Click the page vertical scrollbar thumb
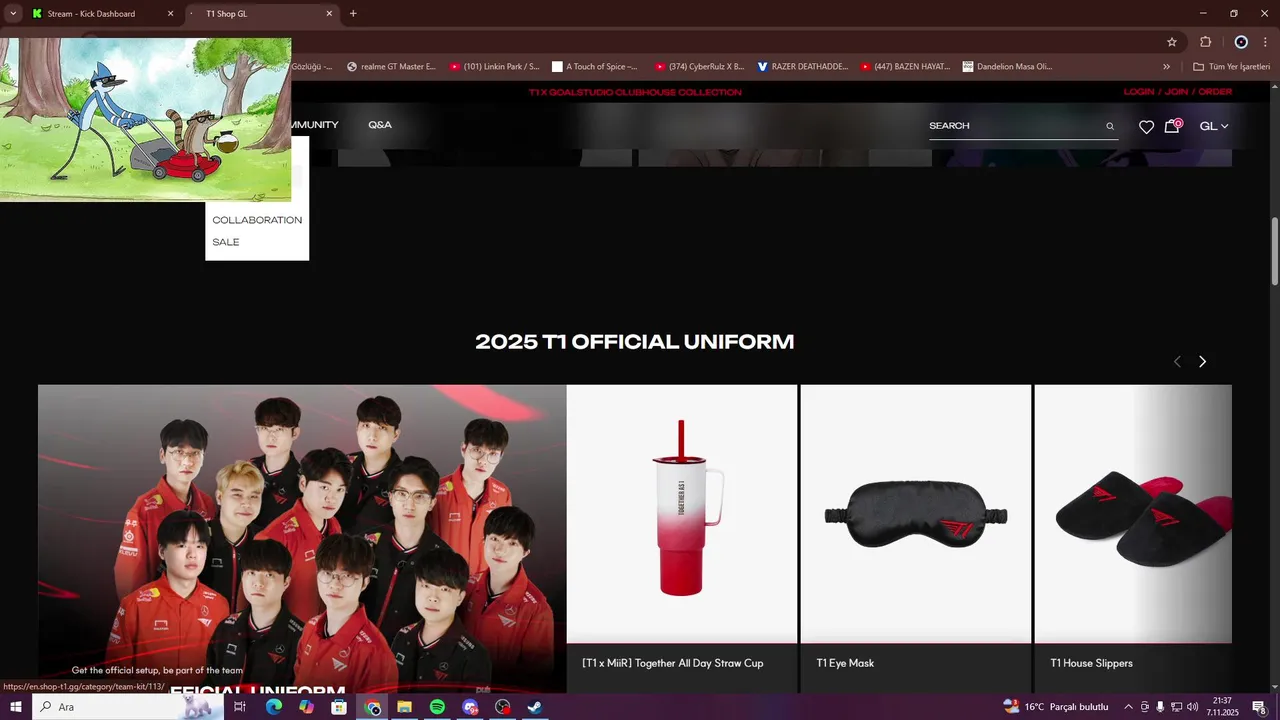 [1275, 250]
